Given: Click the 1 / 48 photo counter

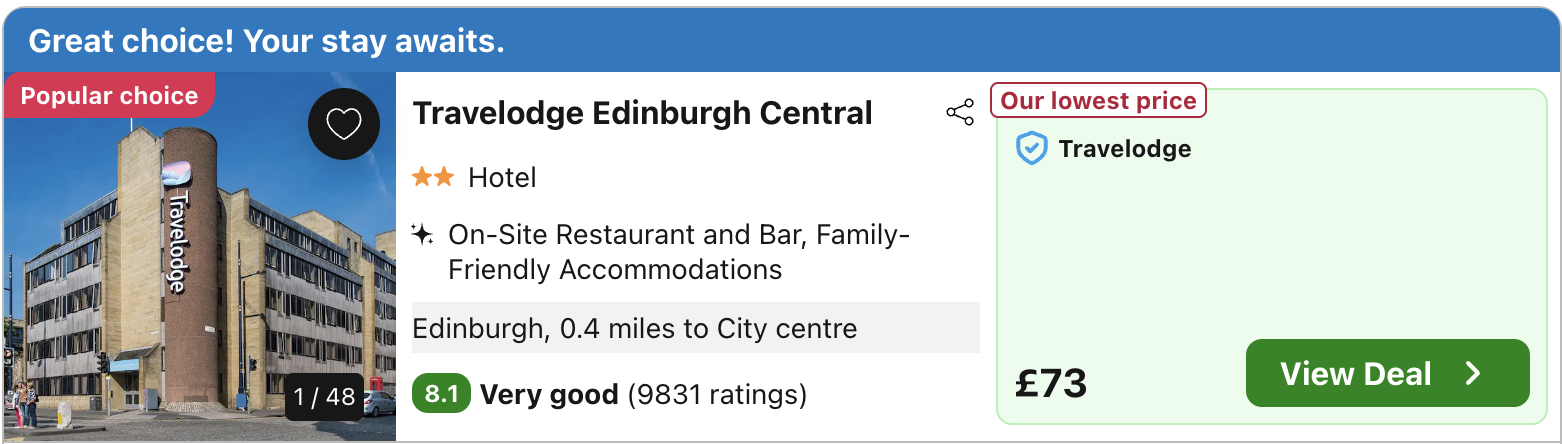Looking at the screenshot, I should pyautogui.click(x=325, y=397).
